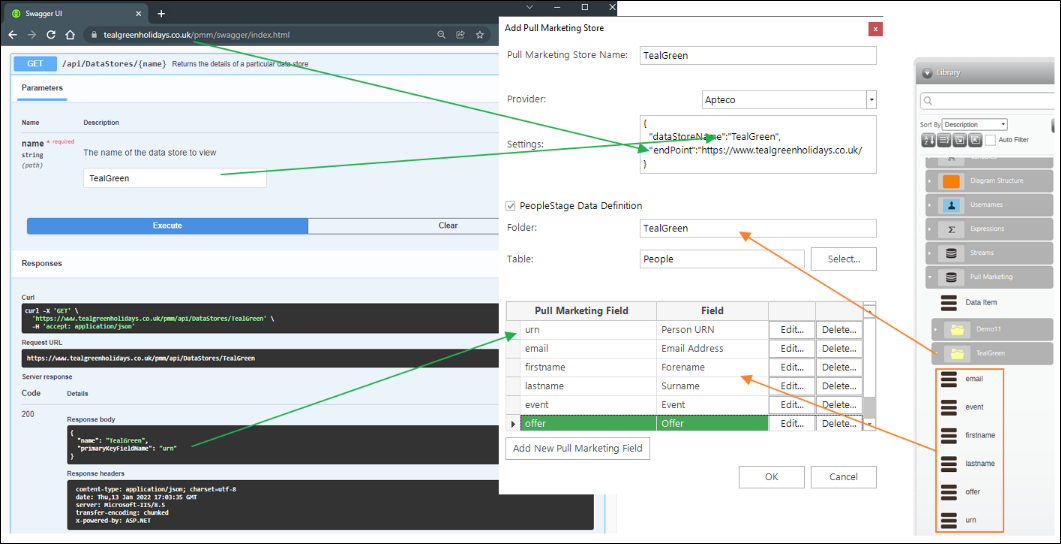Open the Sort By Description dropdown
1061x544 pixels.
point(974,124)
